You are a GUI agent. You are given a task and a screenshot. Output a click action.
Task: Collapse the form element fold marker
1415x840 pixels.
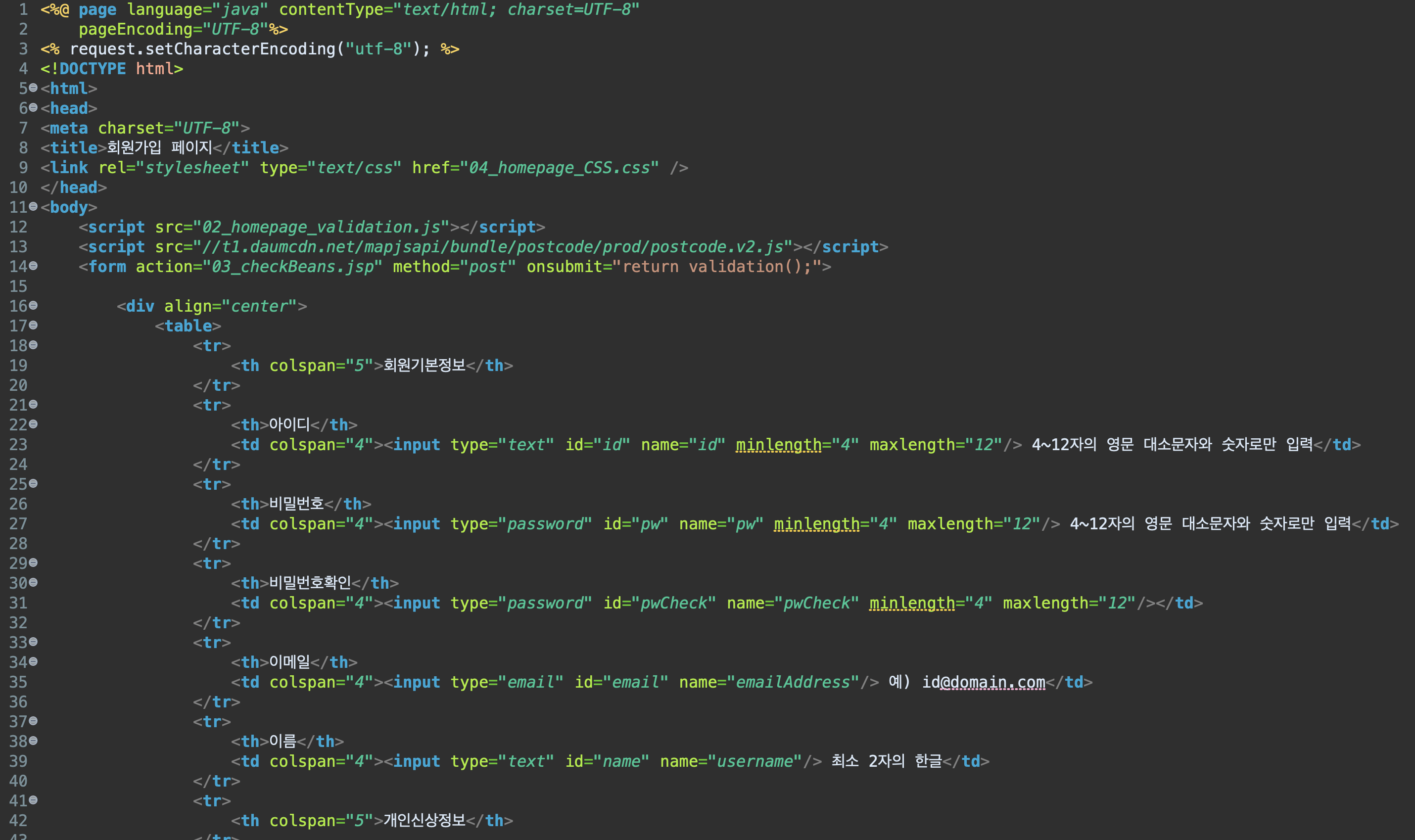tap(33, 266)
